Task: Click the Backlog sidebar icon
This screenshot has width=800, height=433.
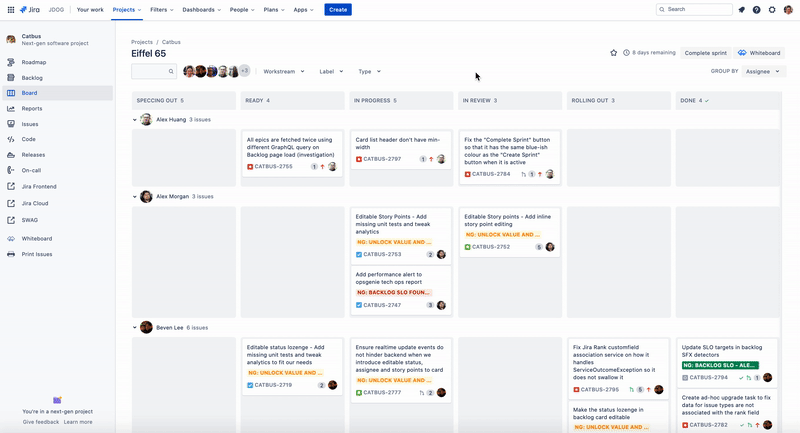Action: point(11,78)
